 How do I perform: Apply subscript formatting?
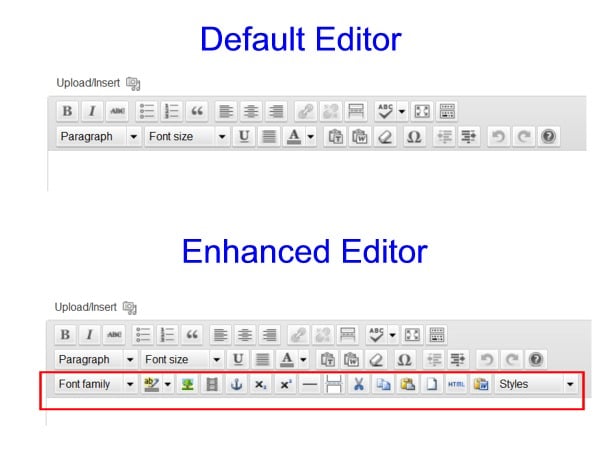coord(260,384)
